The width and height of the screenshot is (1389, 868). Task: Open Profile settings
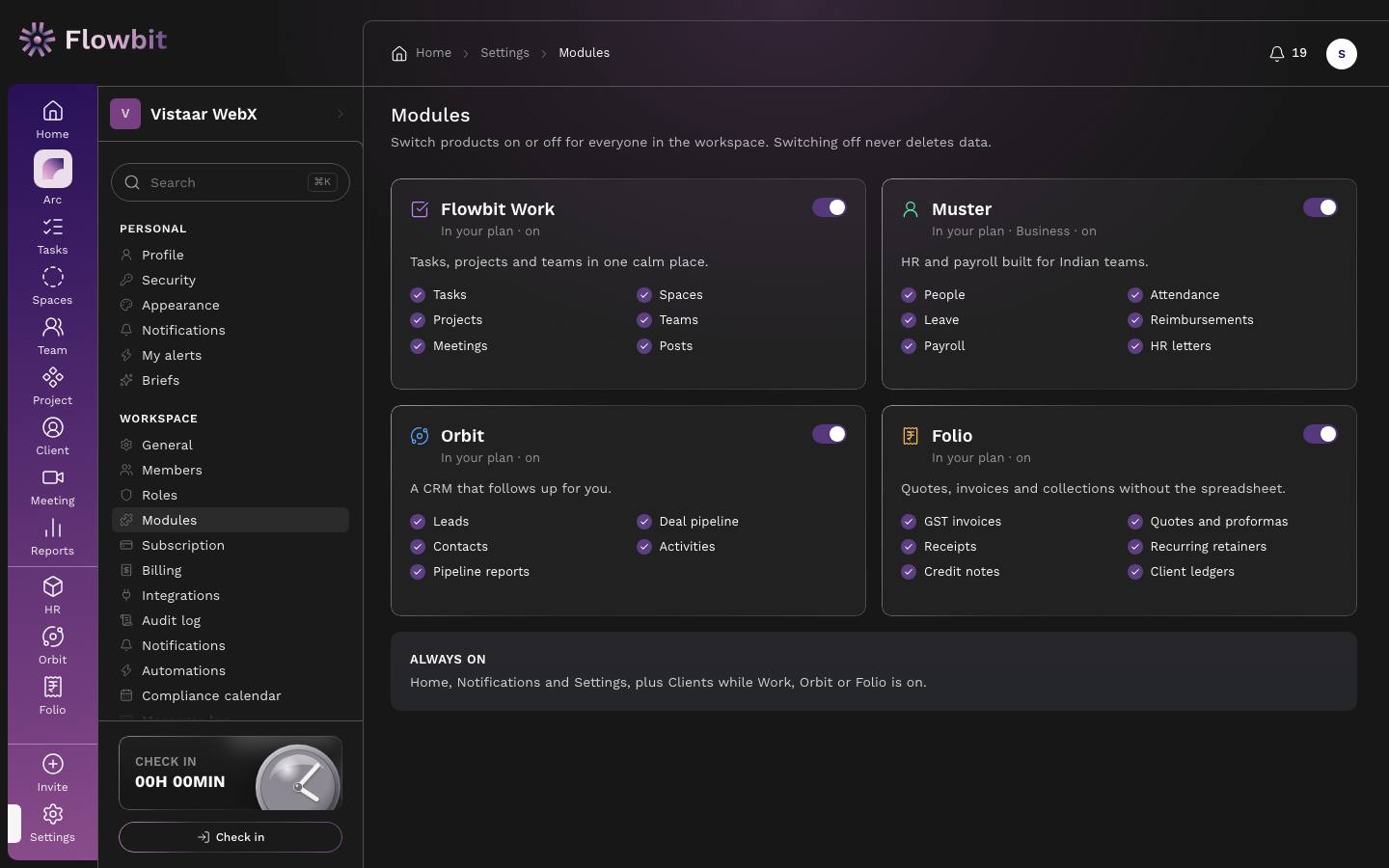pyautogui.click(x=231, y=255)
